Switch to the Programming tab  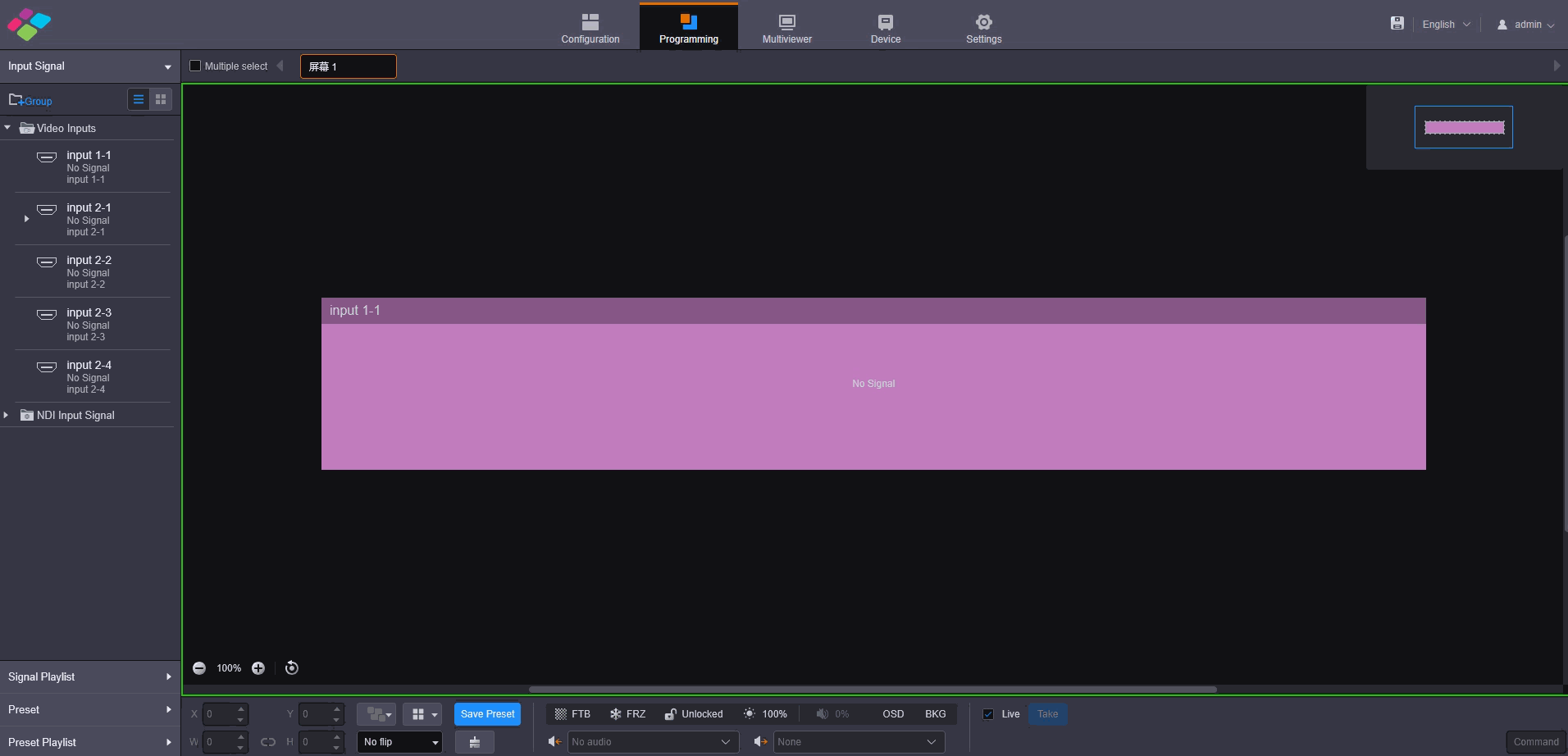689,28
